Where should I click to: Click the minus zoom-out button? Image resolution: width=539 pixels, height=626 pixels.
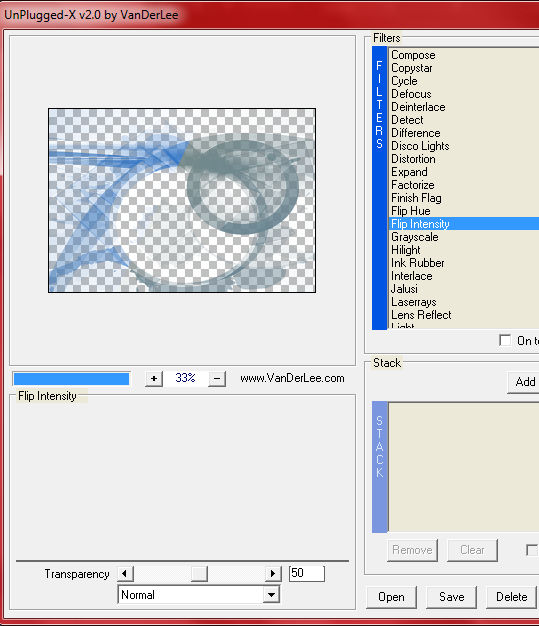click(x=217, y=378)
